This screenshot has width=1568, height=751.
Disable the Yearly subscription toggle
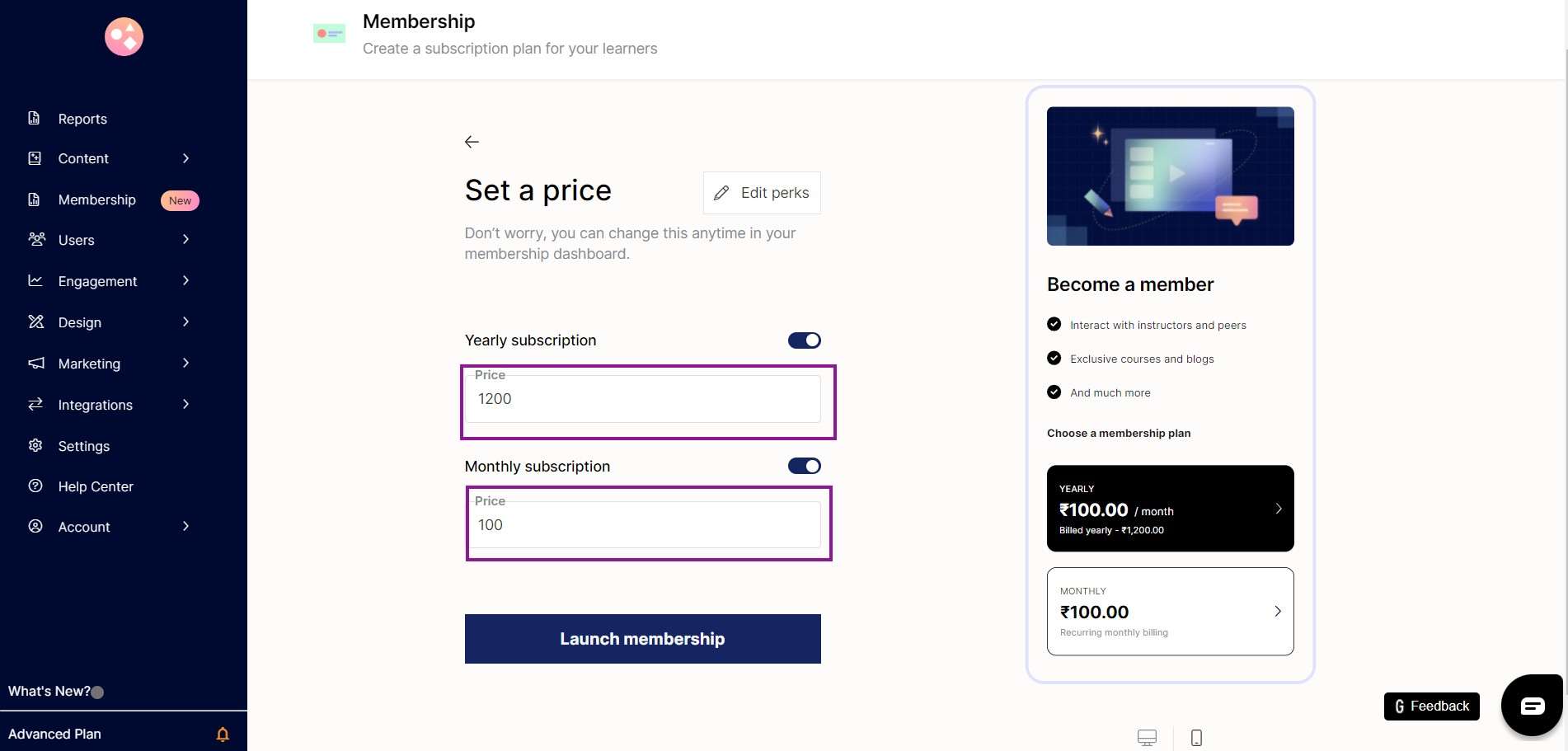pyautogui.click(x=804, y=340)
